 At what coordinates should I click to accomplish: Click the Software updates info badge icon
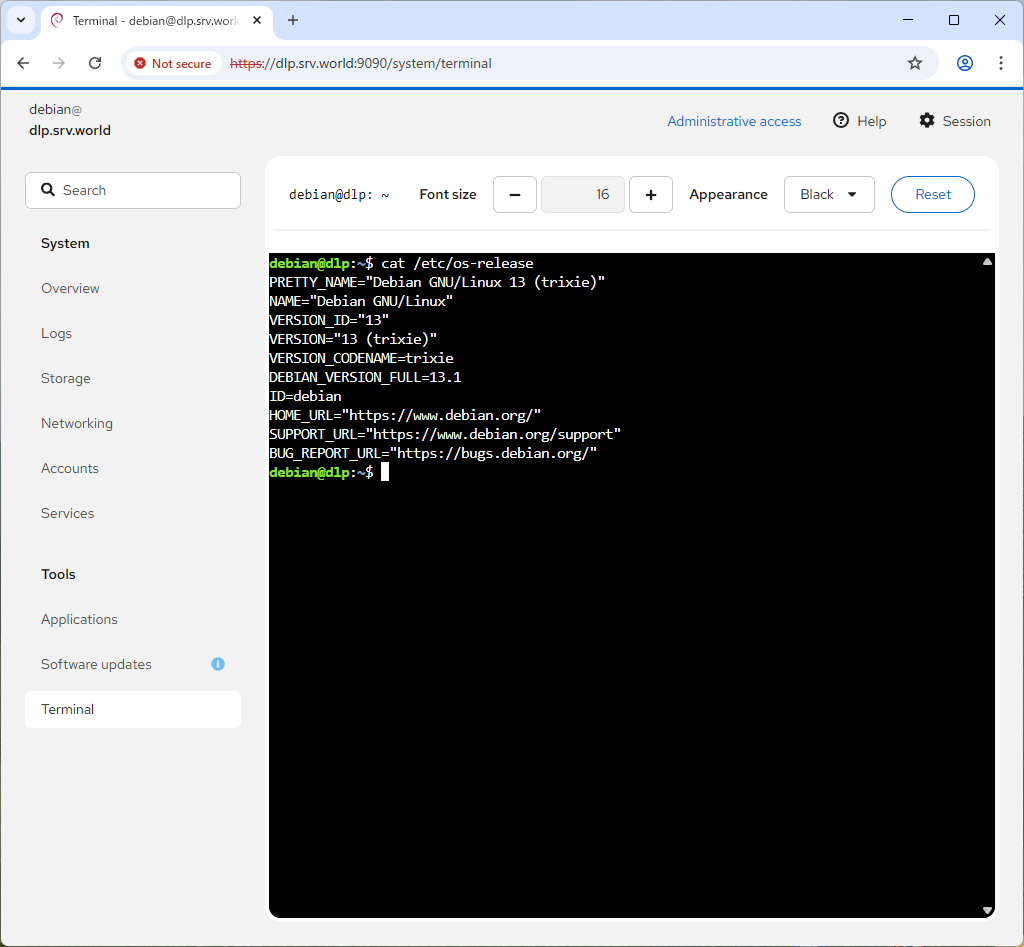(218, 664)
